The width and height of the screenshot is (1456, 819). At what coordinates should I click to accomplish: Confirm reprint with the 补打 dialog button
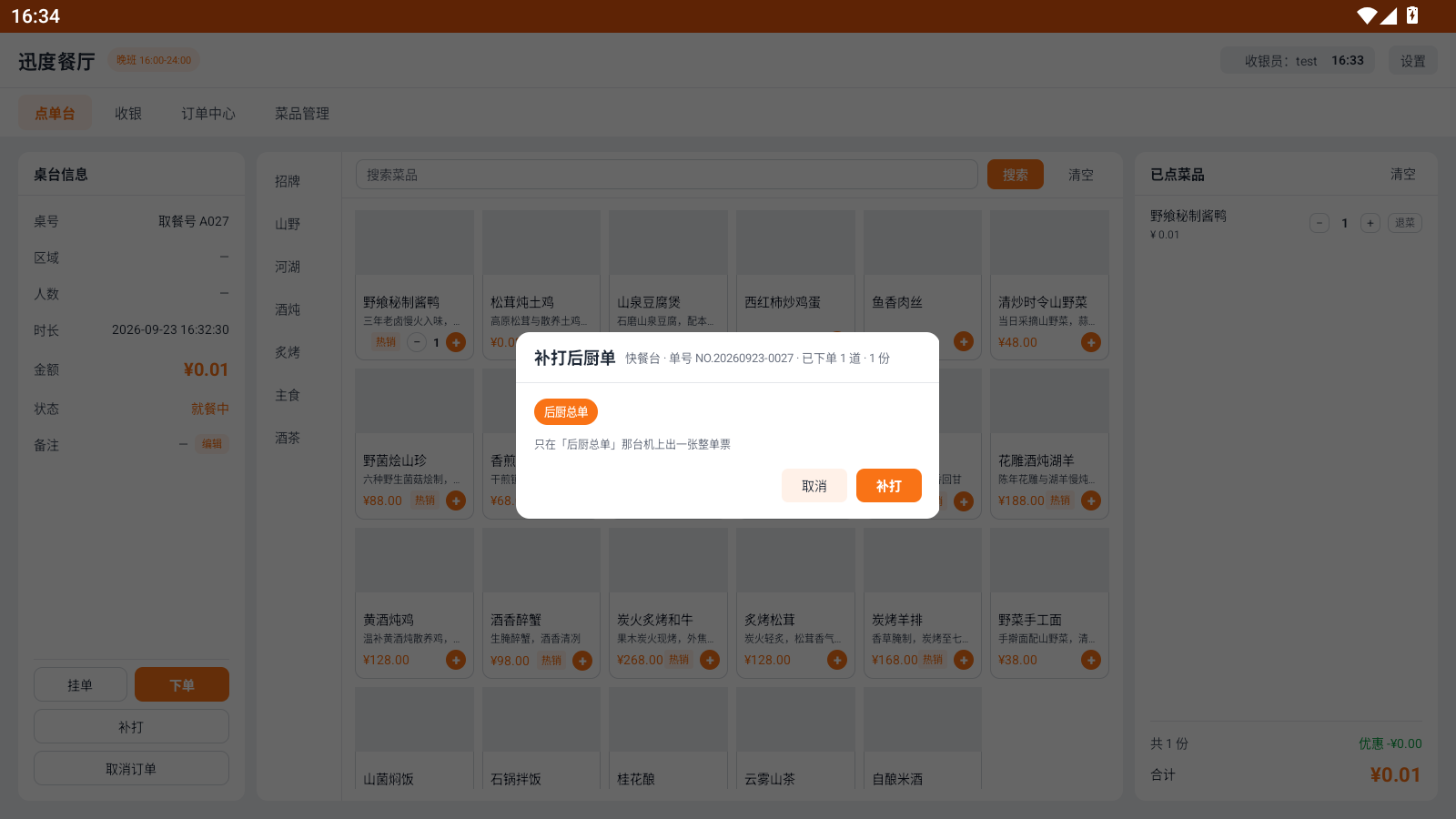tap(888, 486)
